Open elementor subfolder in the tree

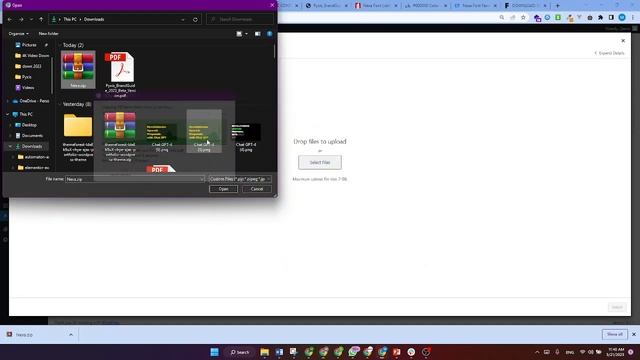coord(33,167)
